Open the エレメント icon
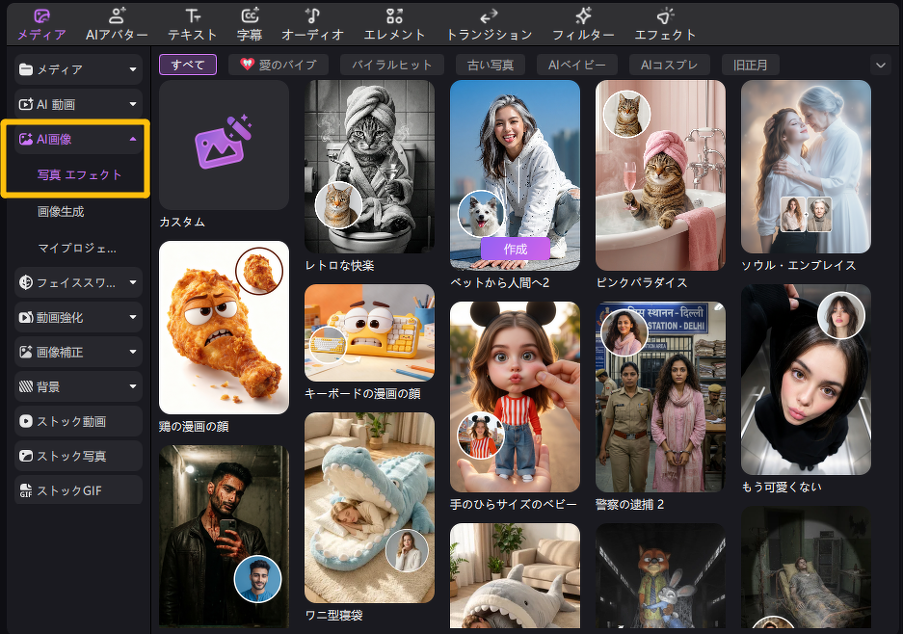The image size is (904, 634). (x=394, y=17)
